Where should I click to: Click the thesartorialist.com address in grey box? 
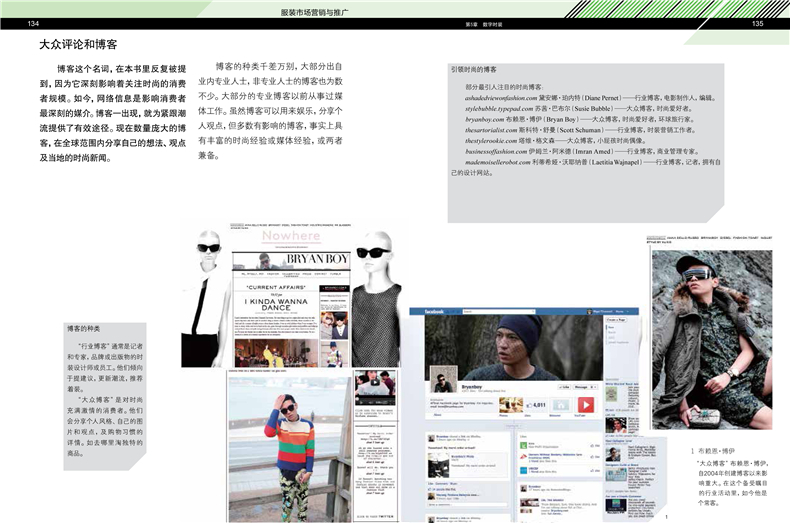point(490,130)
